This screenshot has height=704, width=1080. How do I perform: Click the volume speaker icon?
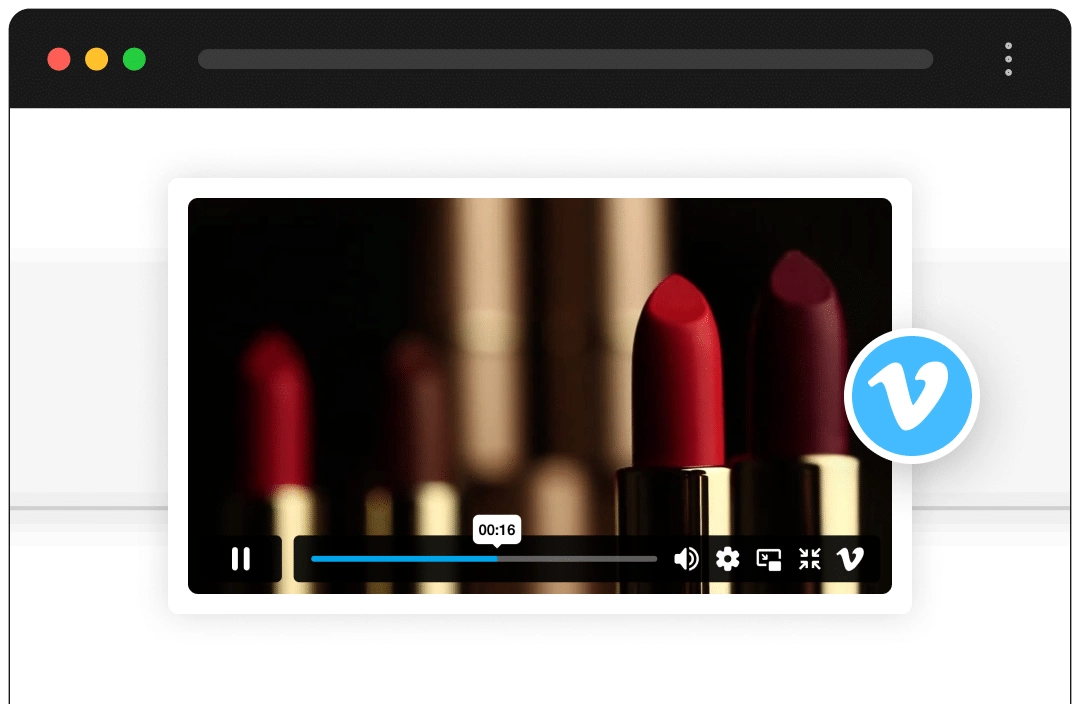[x=686, y=559]
